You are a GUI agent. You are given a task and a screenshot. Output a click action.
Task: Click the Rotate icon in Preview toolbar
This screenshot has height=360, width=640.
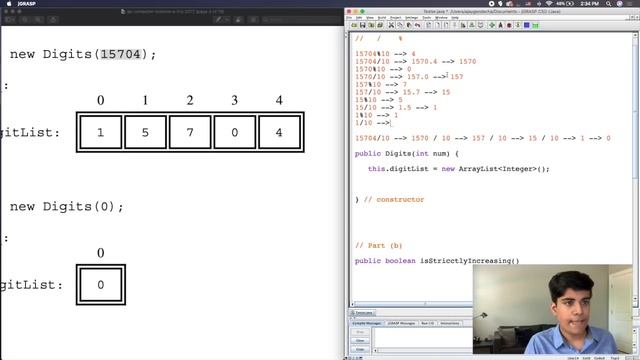(238, 19)
